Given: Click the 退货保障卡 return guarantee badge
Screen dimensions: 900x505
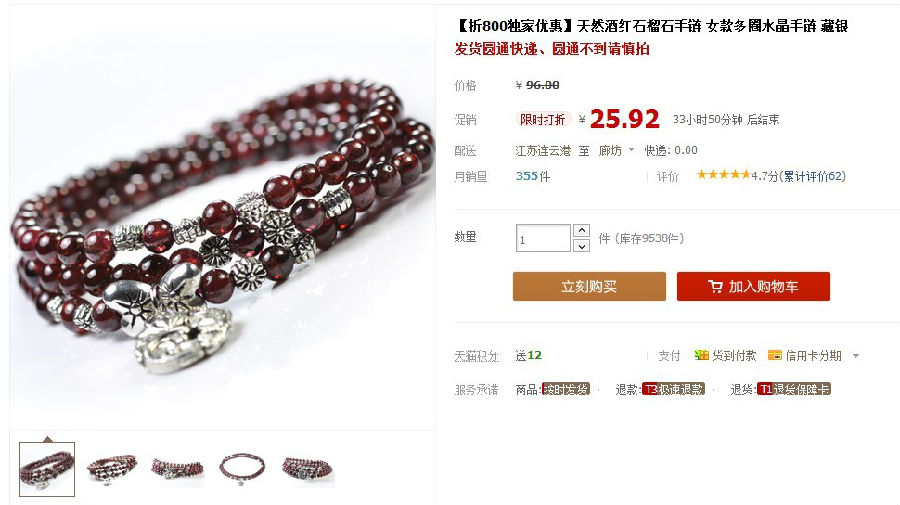Looking at the screenshot, I should coord(794,389).
